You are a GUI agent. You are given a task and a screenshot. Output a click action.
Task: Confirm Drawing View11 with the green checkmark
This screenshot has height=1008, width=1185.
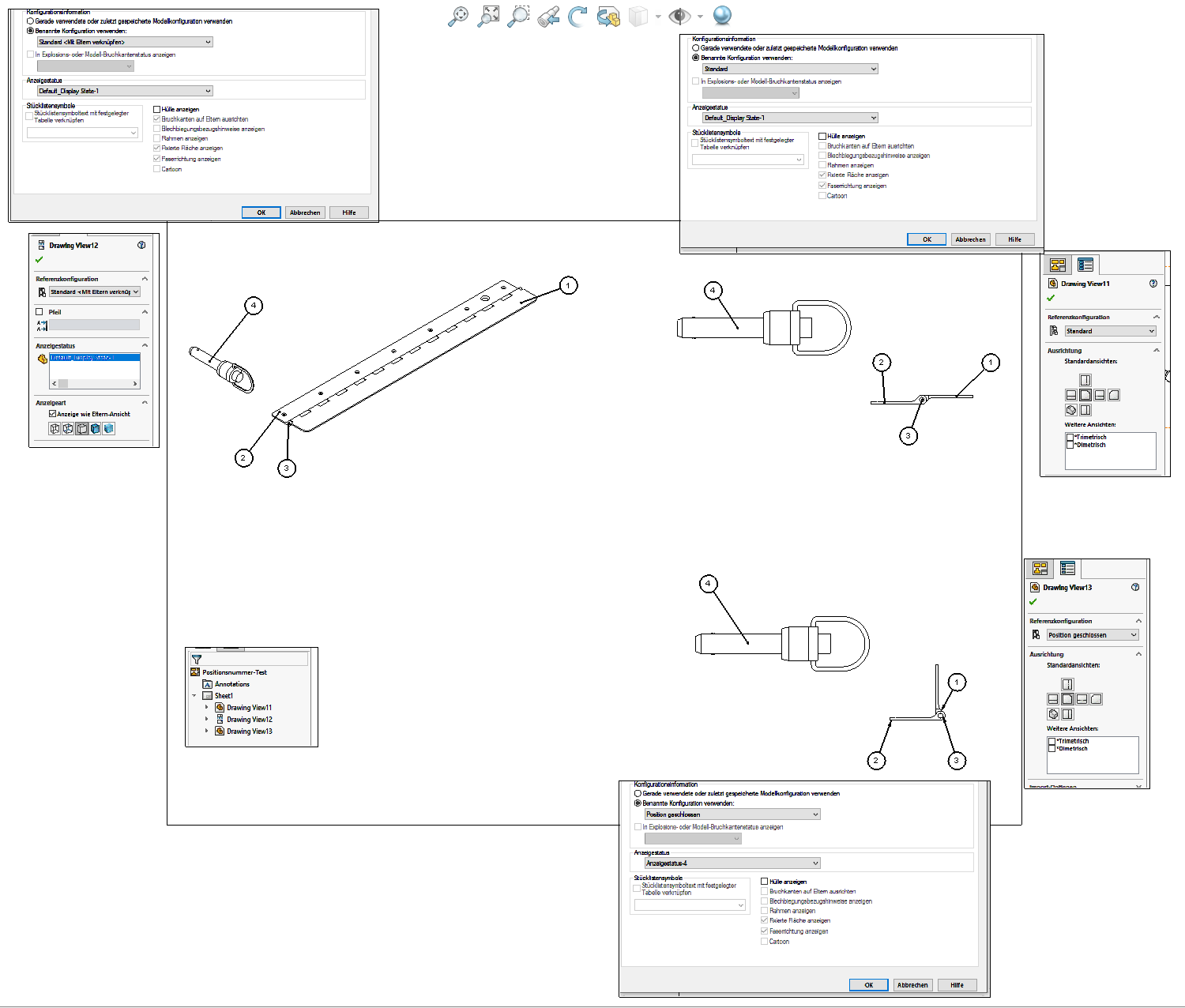1051,299
